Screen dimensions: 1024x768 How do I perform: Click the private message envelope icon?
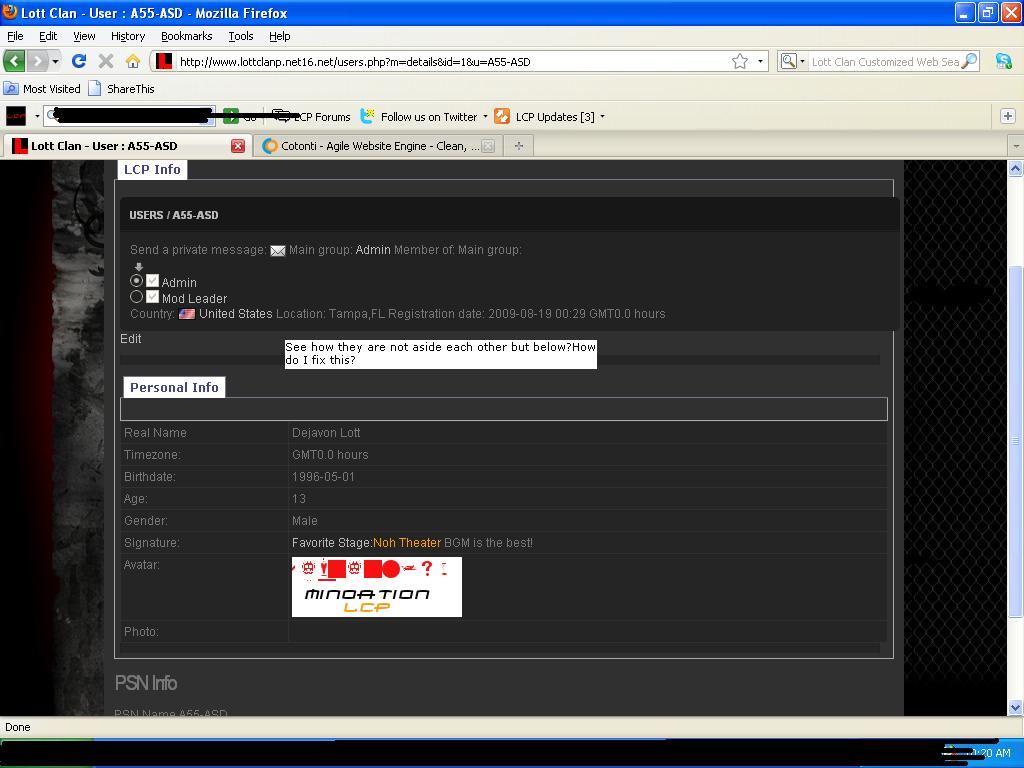coord(278,250)
